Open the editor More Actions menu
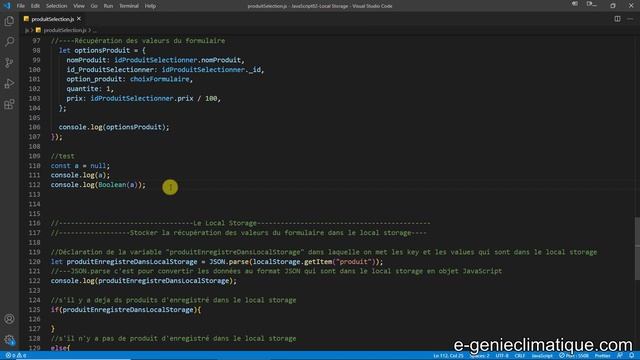The width and height of the screenshot is (640, 360). (x=630, y=19)
